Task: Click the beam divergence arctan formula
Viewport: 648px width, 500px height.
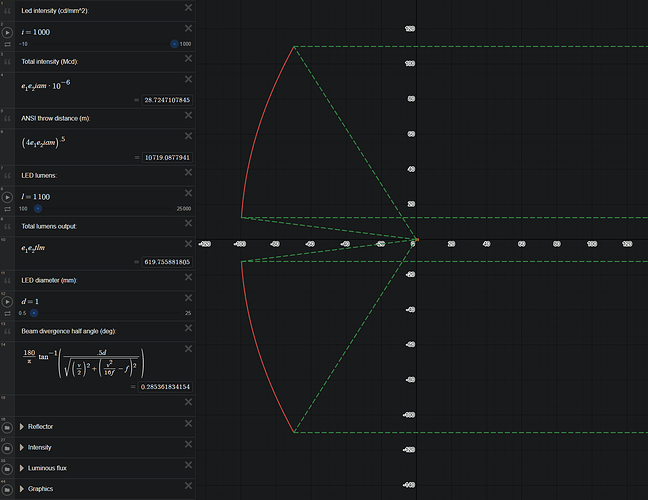Action: click(x=84, y=363)
